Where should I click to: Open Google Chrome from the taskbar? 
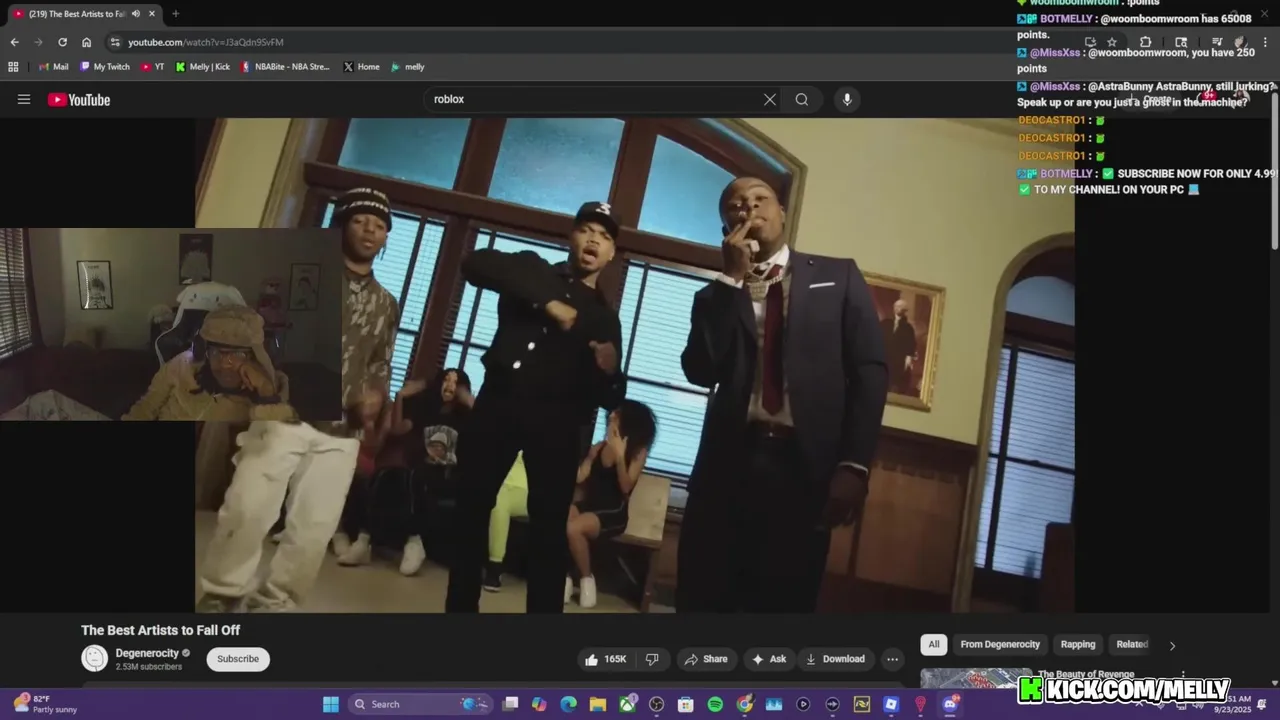[x=744, y=704]
